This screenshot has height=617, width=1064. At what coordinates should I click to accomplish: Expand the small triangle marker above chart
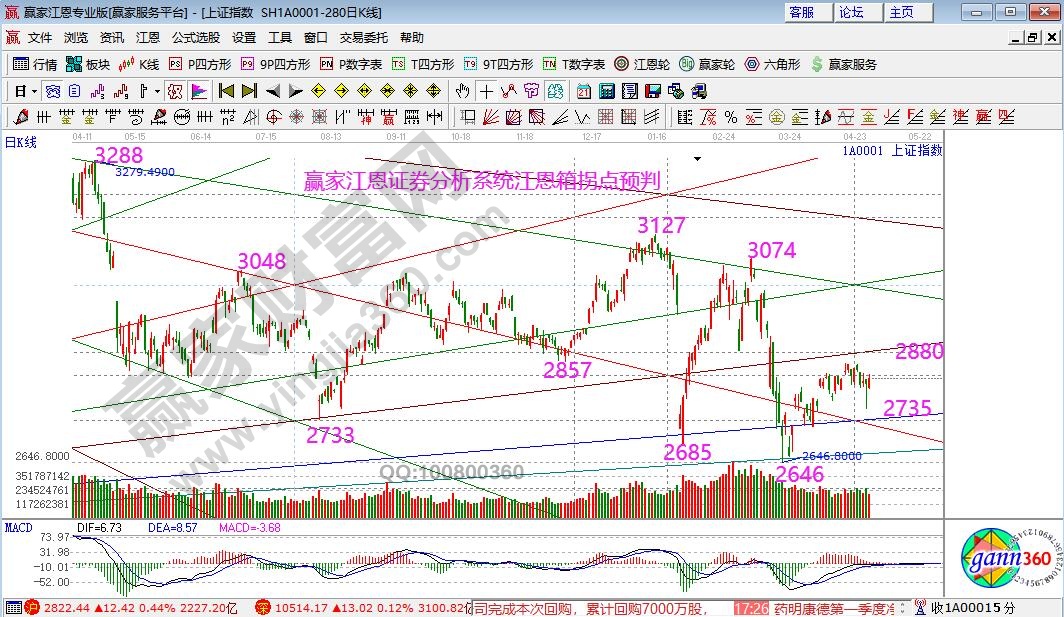click(x=697, y=158)
